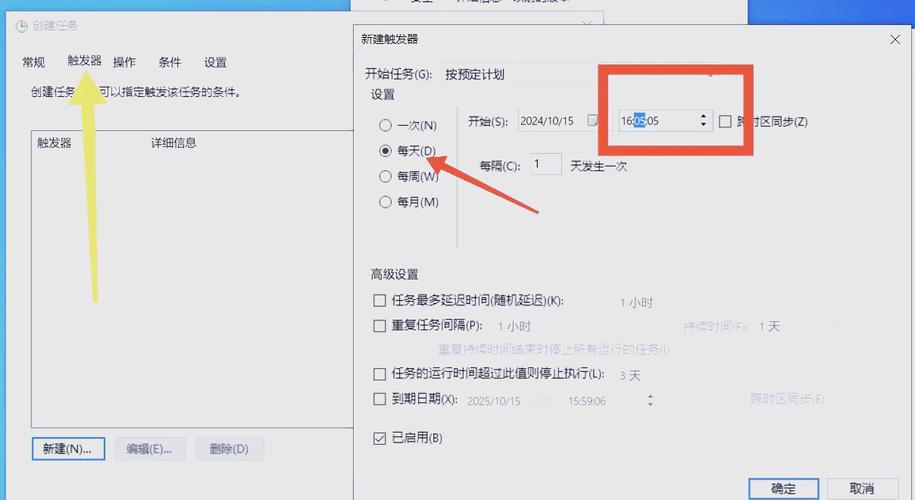Click the 触发器 column header
The height and width of the screenshot is (500, 915).
pos(54,142)
